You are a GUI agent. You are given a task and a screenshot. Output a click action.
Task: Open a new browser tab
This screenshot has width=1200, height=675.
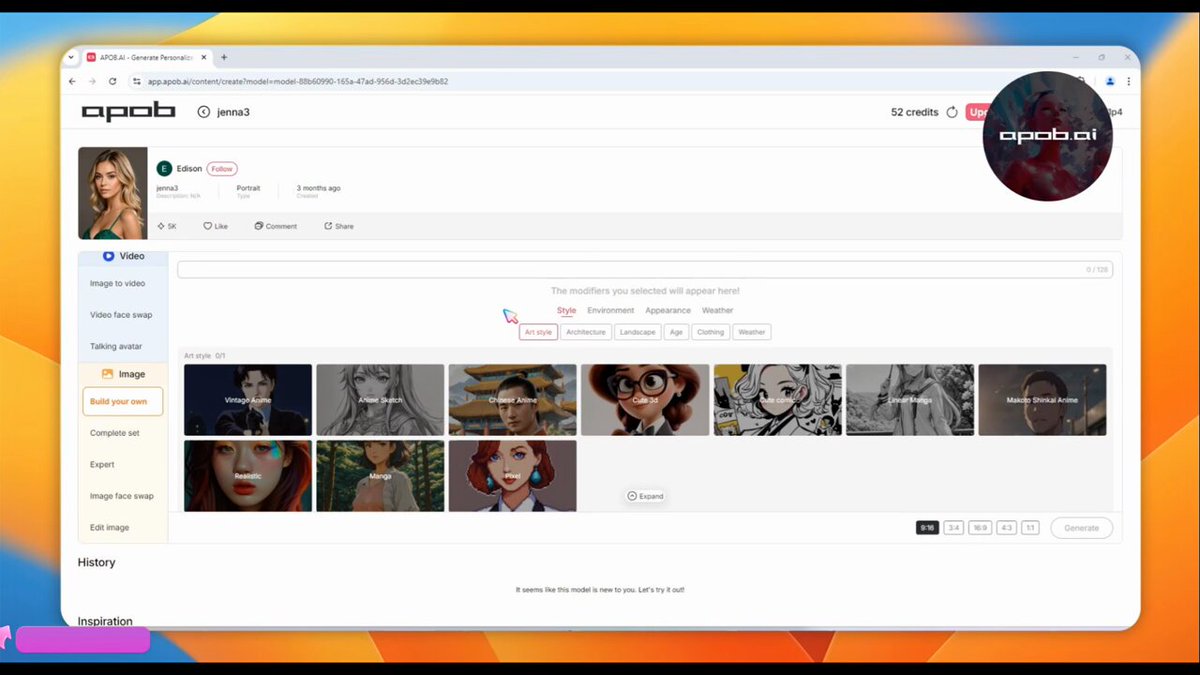coord(224,57)
